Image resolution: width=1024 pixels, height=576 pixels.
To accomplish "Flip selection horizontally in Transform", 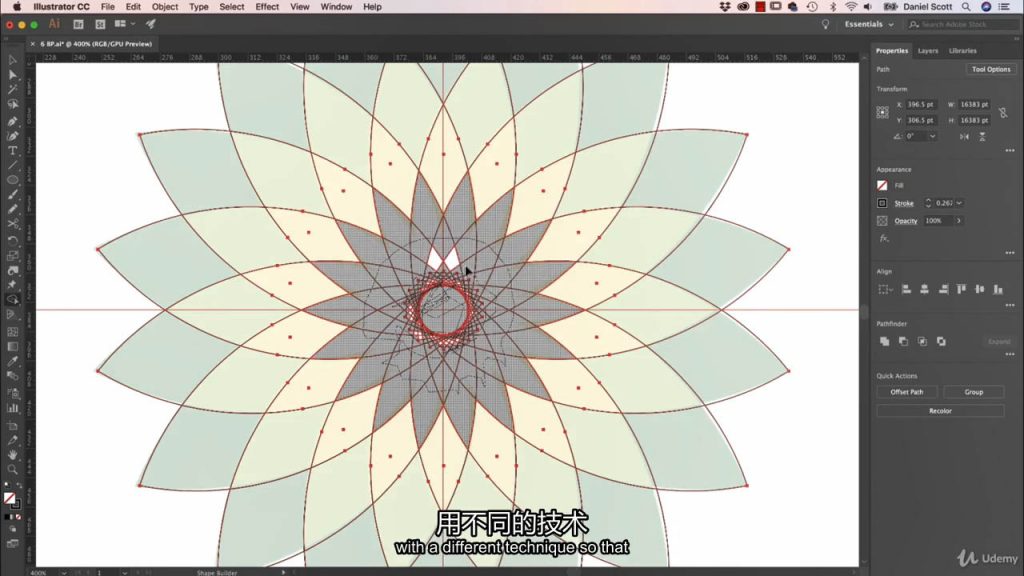I will (x=964, y=136).
